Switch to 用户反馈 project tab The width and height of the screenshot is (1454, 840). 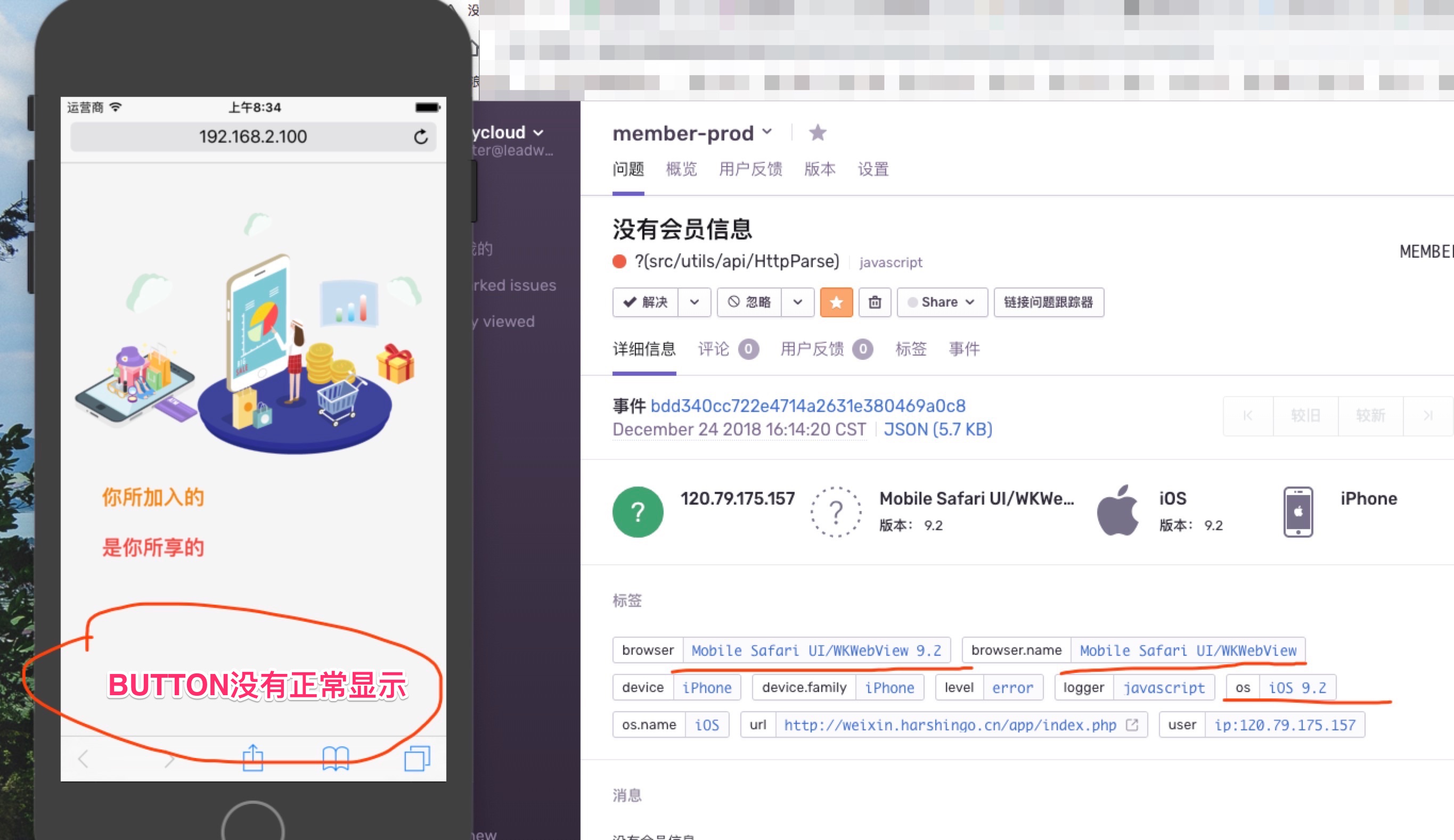[x=750, y=169]
